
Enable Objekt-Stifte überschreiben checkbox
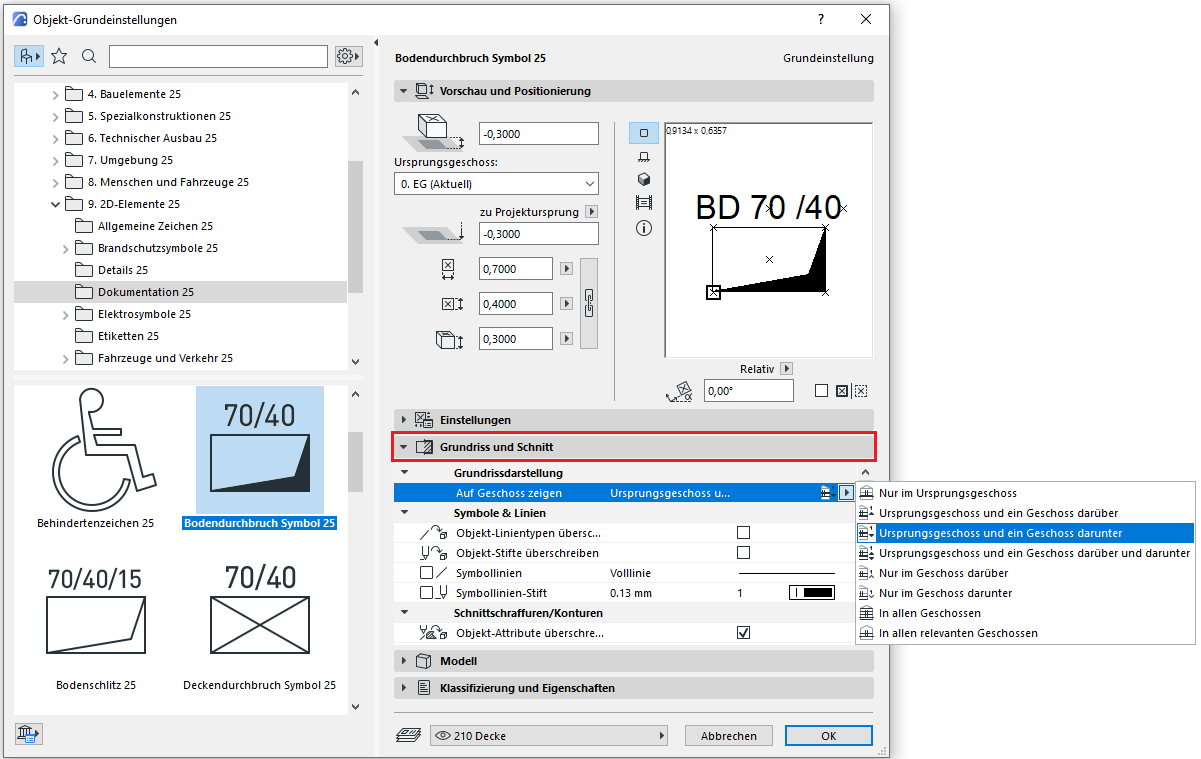pos(743,553)
